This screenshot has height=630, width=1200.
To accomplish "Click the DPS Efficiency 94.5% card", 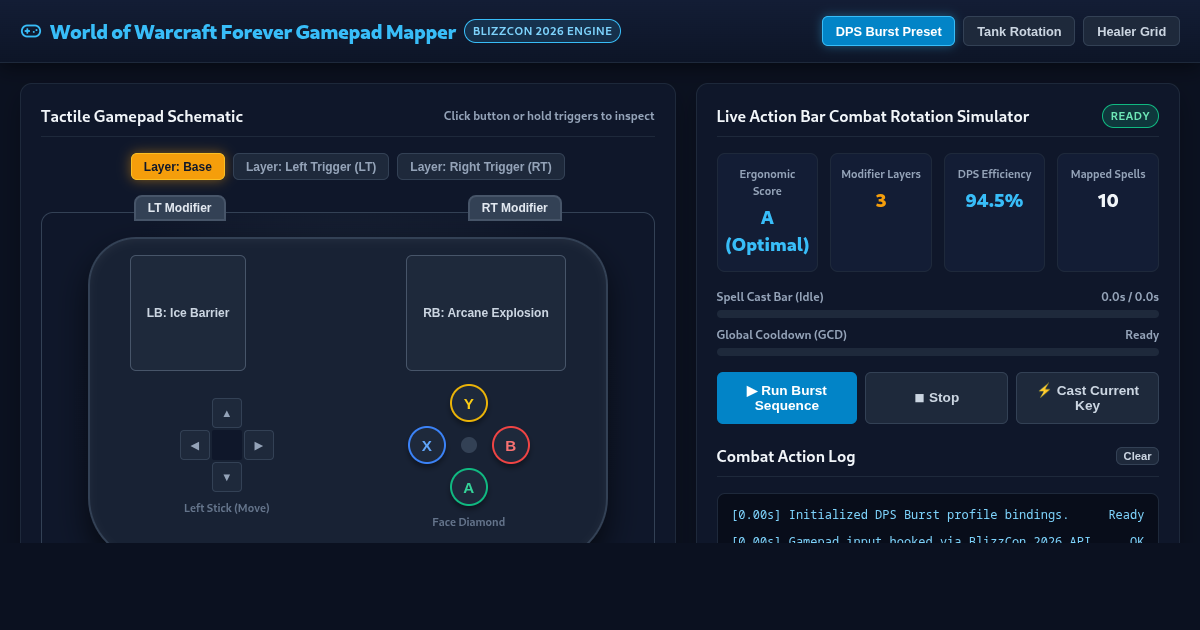I will pos(994,212).
